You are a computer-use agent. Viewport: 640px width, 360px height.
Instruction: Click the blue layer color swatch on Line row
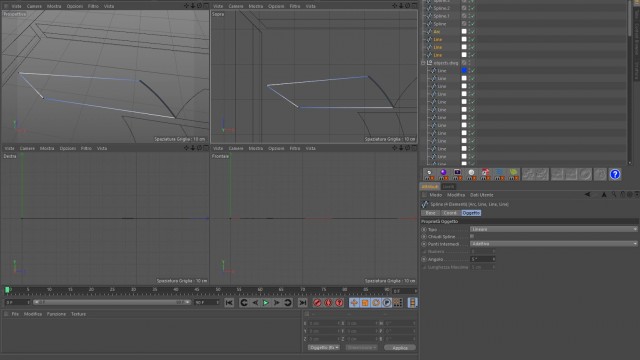point(464,70)
